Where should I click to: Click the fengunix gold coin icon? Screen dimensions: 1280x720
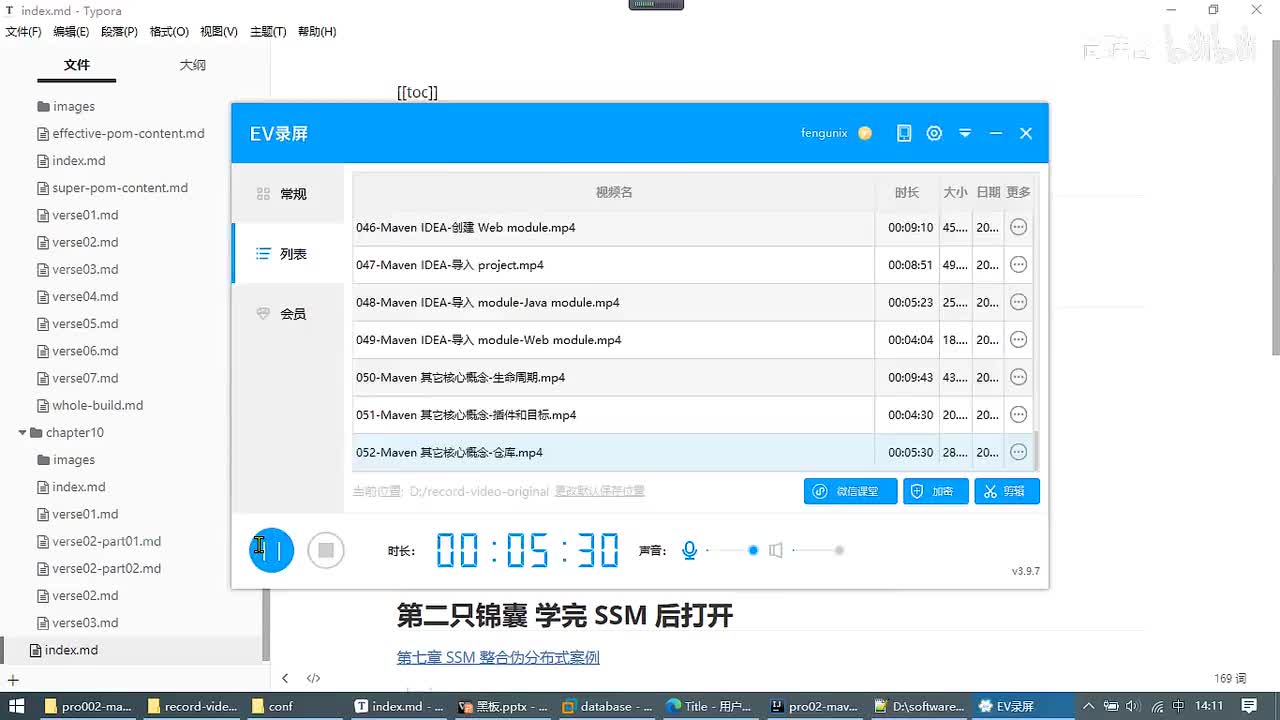pos(865,133)
